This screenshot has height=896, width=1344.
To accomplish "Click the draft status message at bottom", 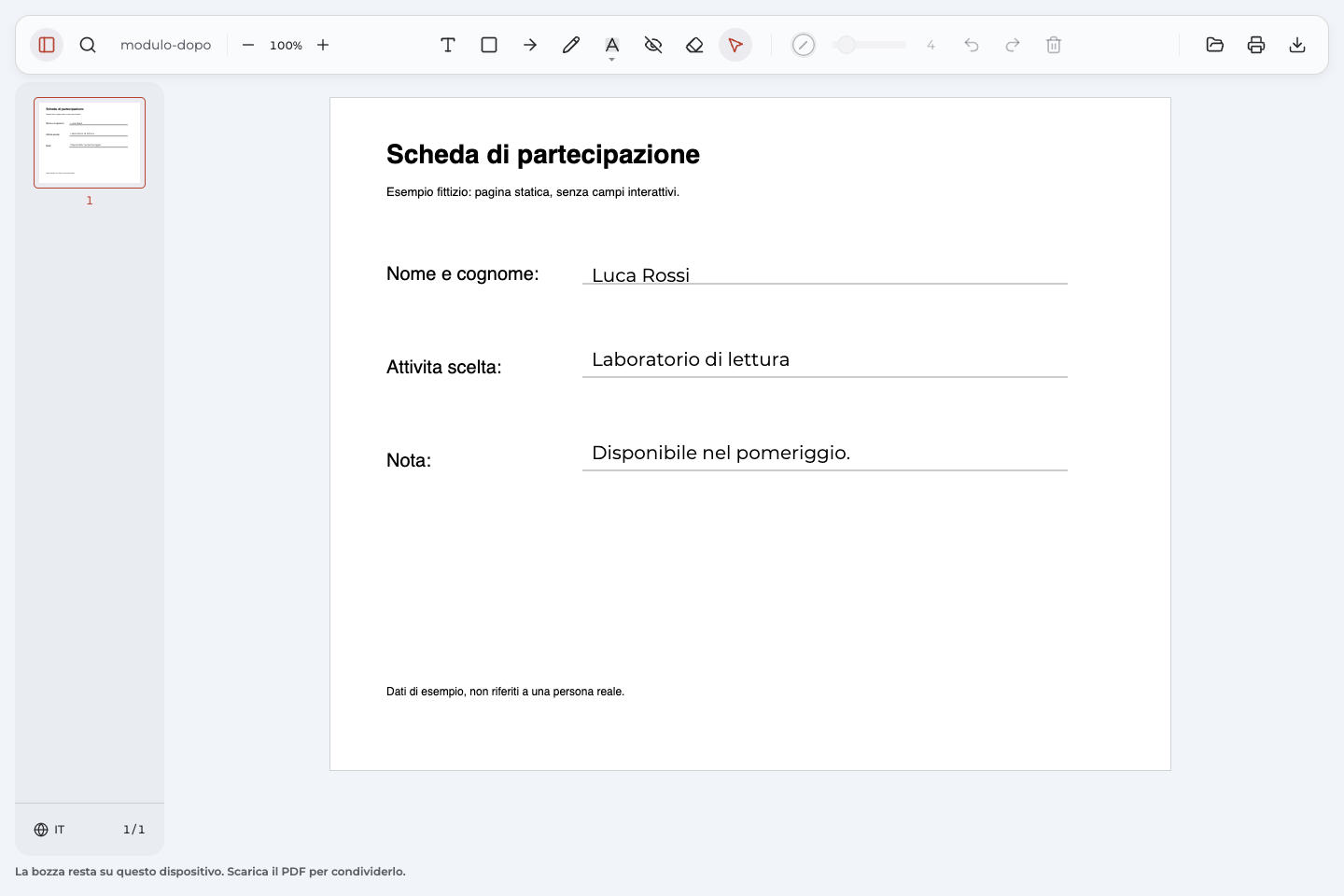I will 210,872.
